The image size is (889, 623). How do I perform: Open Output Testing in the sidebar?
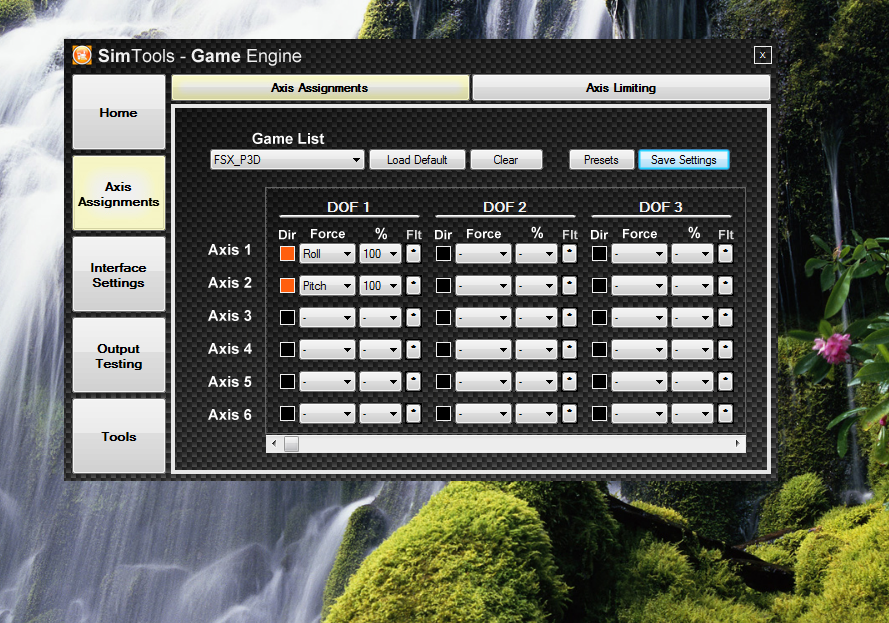click(x=118, y=355)
